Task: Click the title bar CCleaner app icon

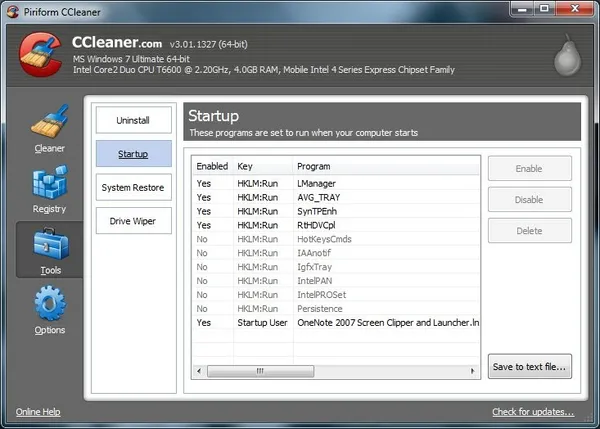Action: tap(13, 12)
